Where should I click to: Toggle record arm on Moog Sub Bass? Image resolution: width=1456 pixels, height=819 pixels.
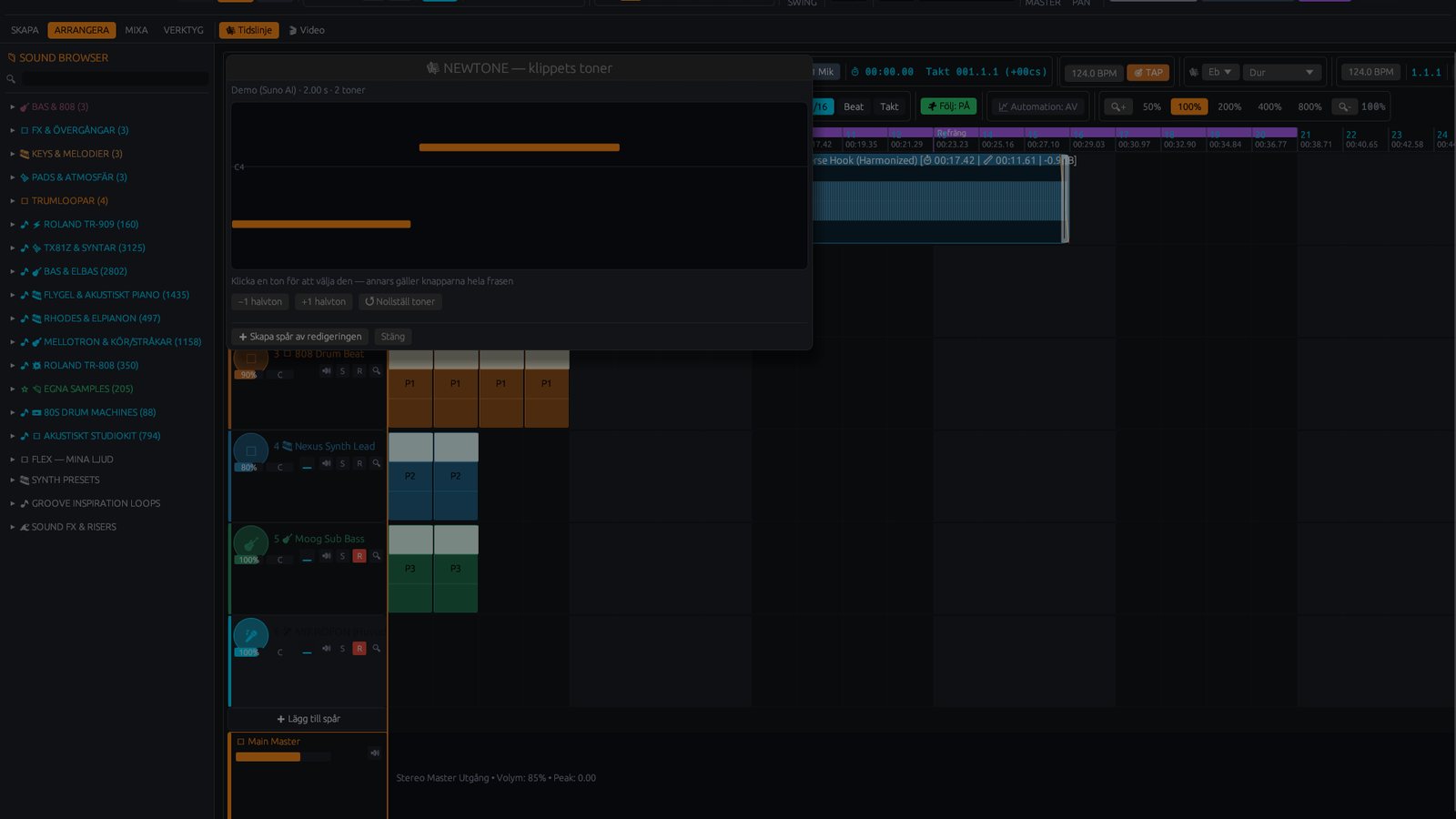pyautogui.click(x=359, y=556)
